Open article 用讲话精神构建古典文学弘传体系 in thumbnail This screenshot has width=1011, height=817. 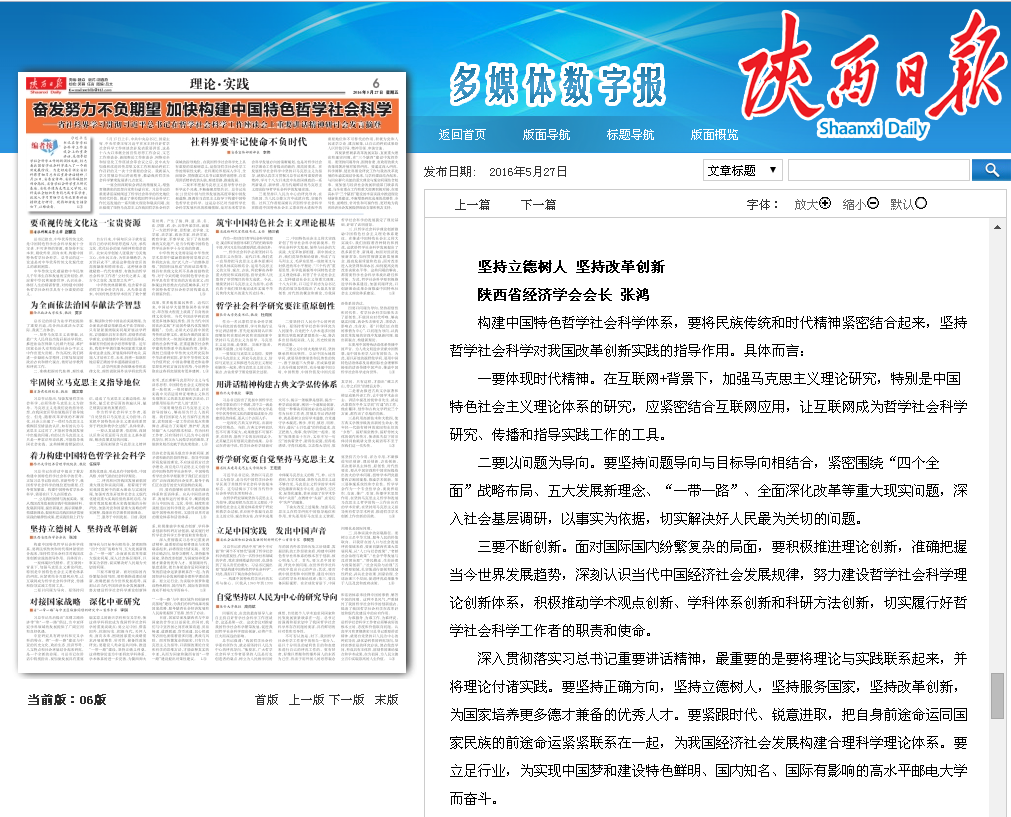pos(277,384)
